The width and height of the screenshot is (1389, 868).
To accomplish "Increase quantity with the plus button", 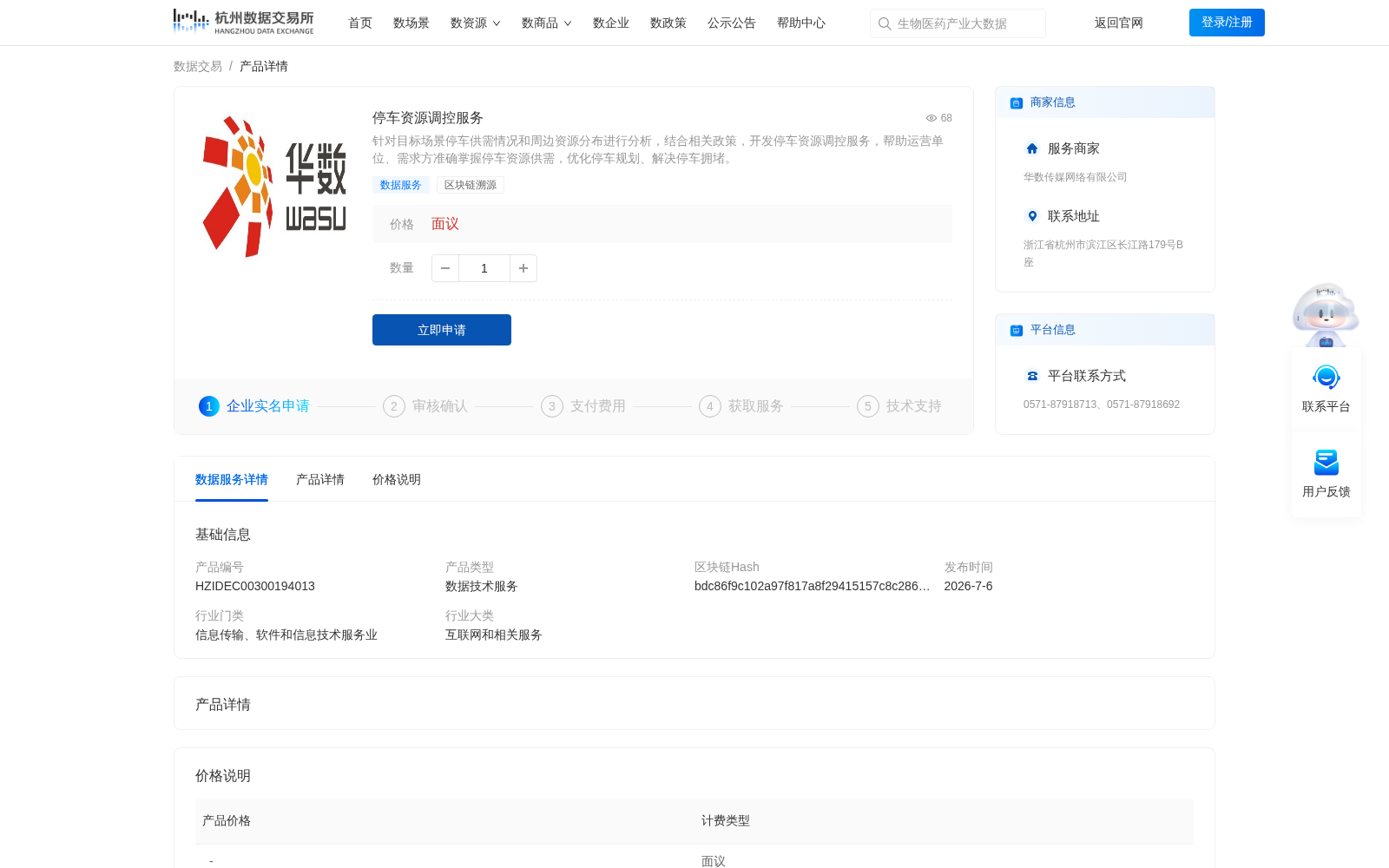I will (x=523, y=268).
